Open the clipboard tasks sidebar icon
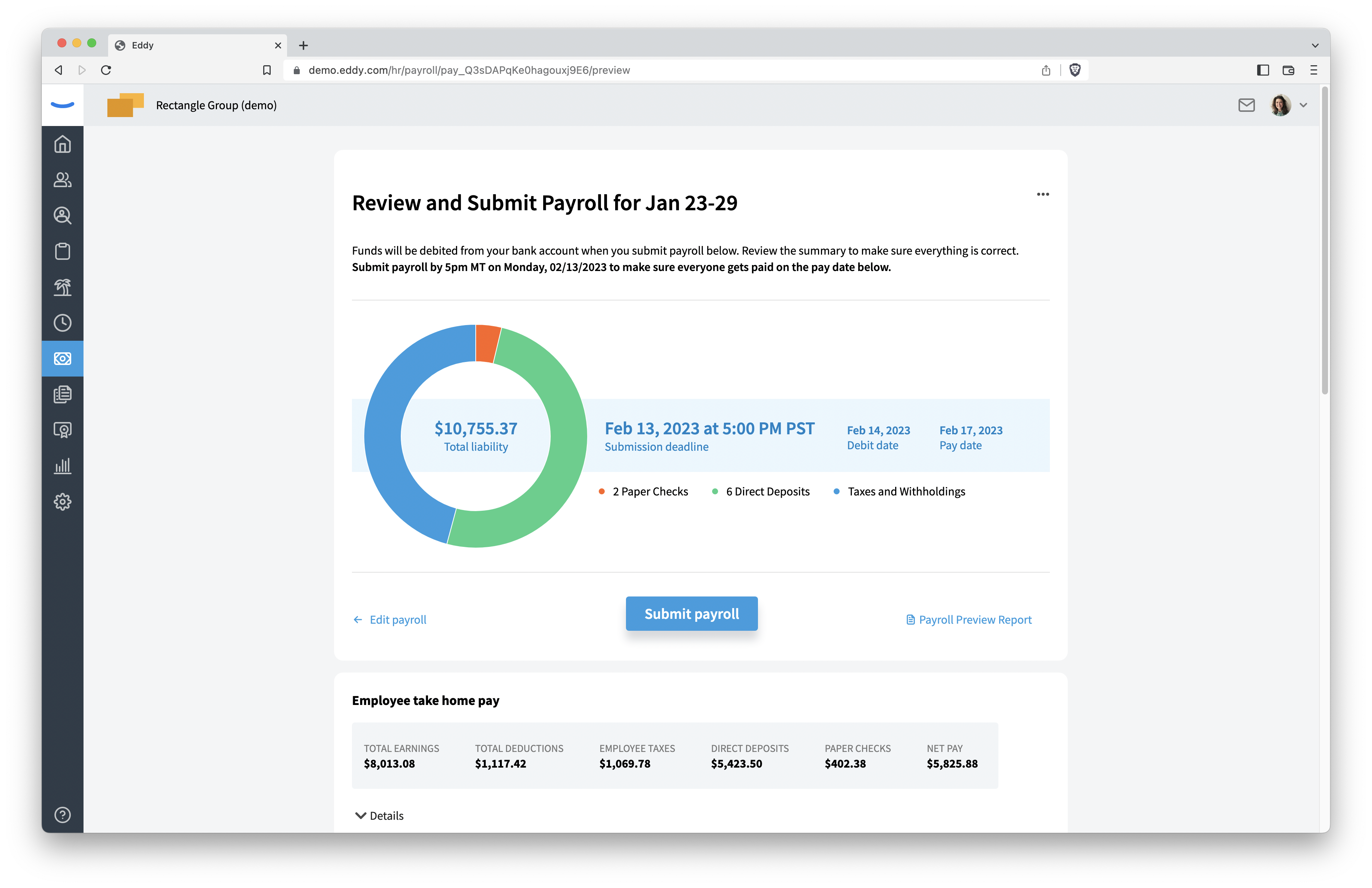The image size is (1372, 888). (x=62, y=251)
